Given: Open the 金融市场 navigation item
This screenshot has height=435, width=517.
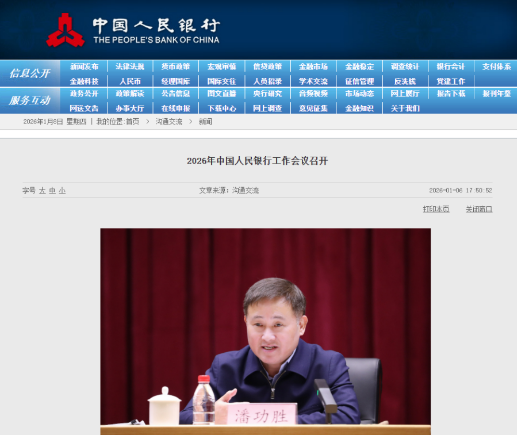Looking at the screenshot, I should [313, 67].
